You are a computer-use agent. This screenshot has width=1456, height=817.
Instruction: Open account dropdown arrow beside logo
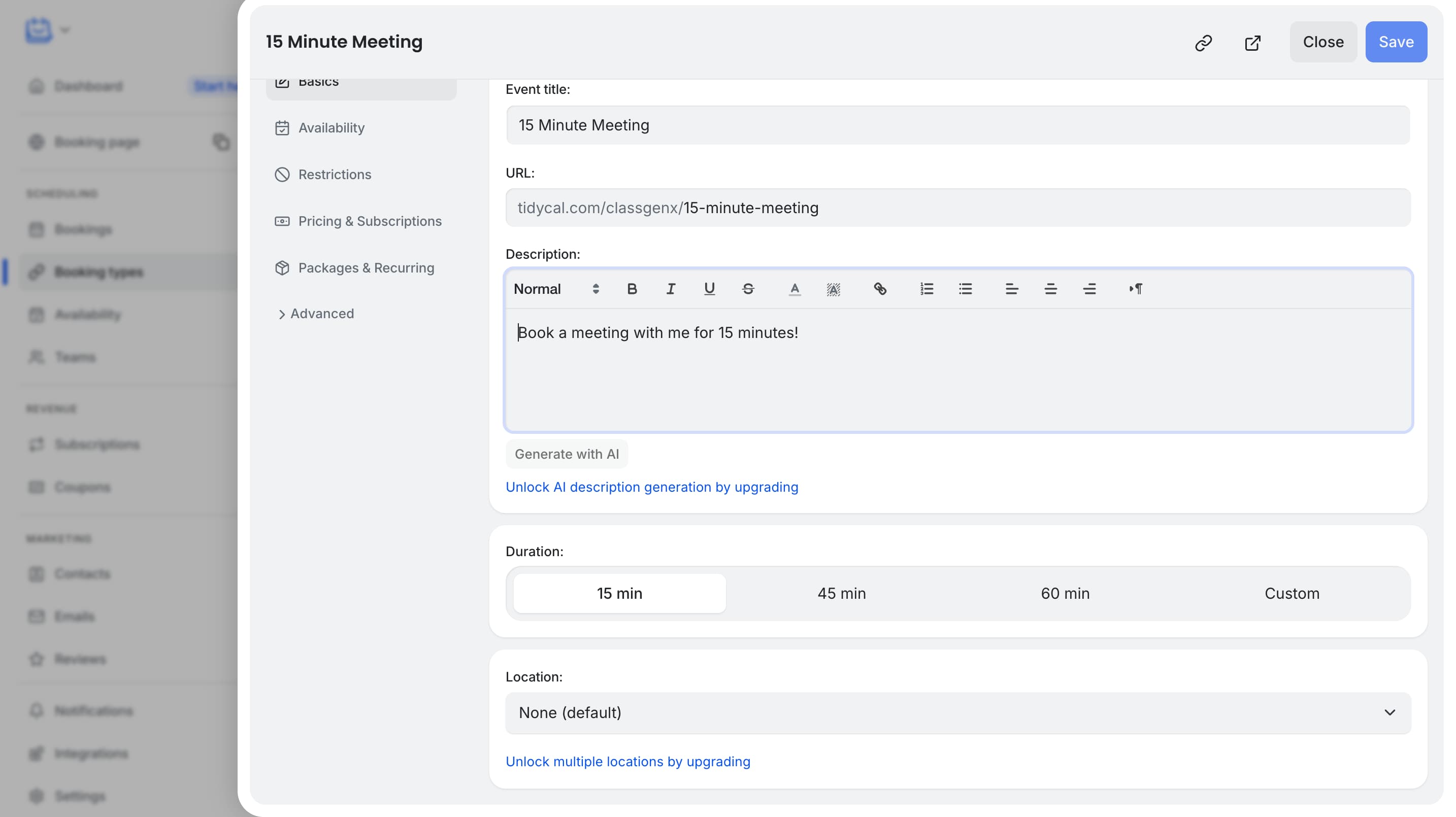click(65, 30)
